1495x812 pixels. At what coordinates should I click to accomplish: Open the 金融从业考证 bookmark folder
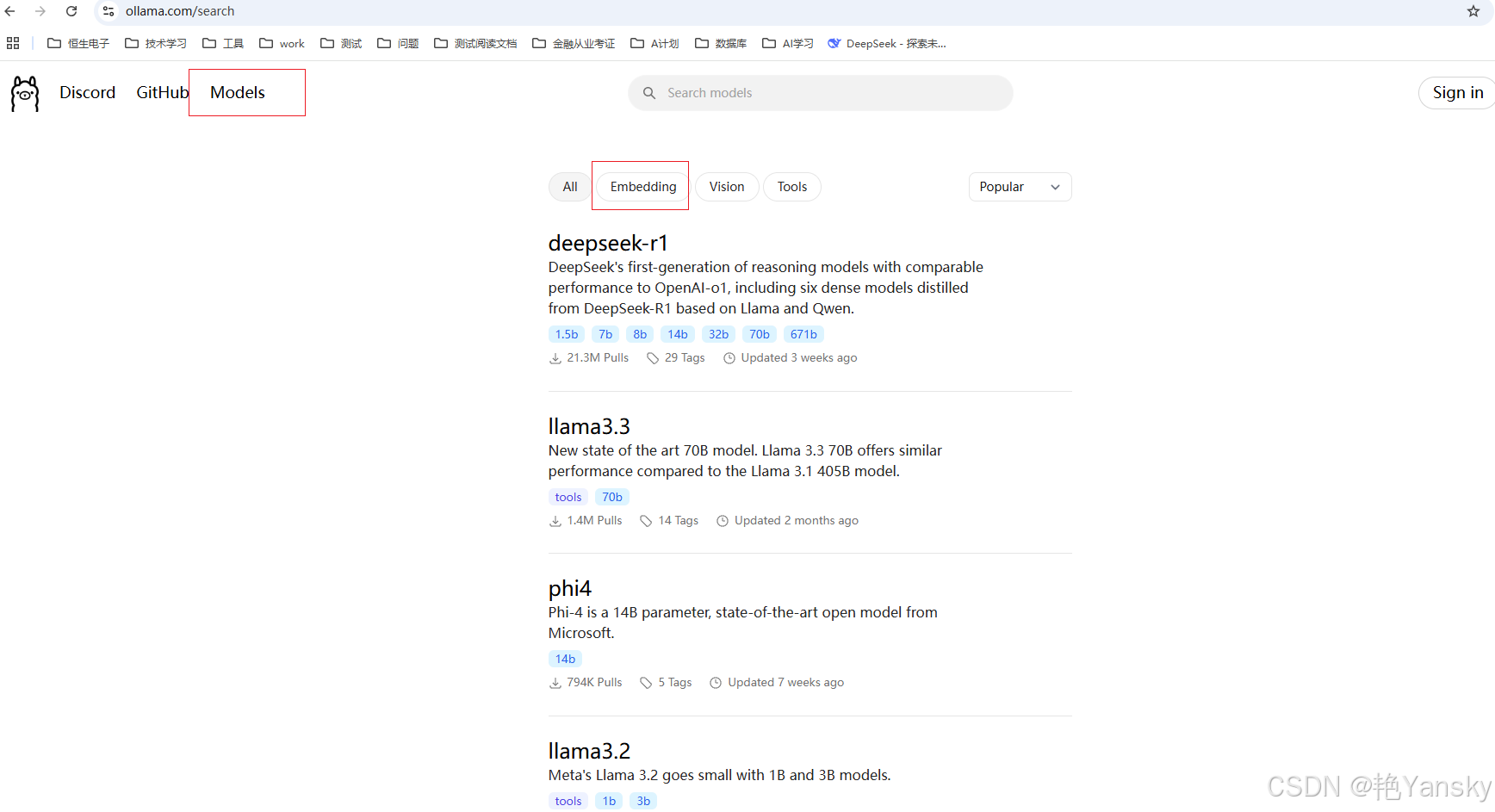tap(574, 43)
